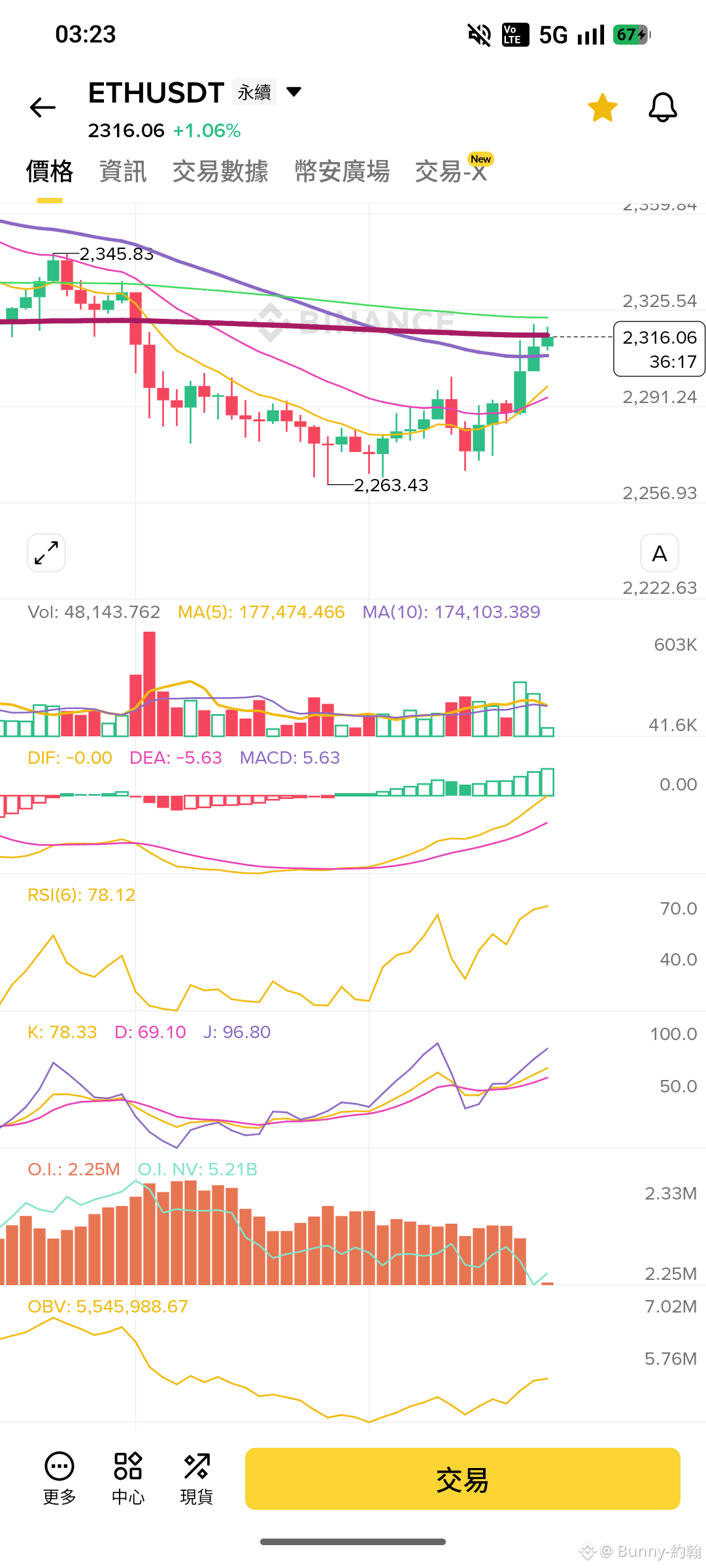Open the 交易數據 tab
The image size is (706, 1568).
click(220, 171)
